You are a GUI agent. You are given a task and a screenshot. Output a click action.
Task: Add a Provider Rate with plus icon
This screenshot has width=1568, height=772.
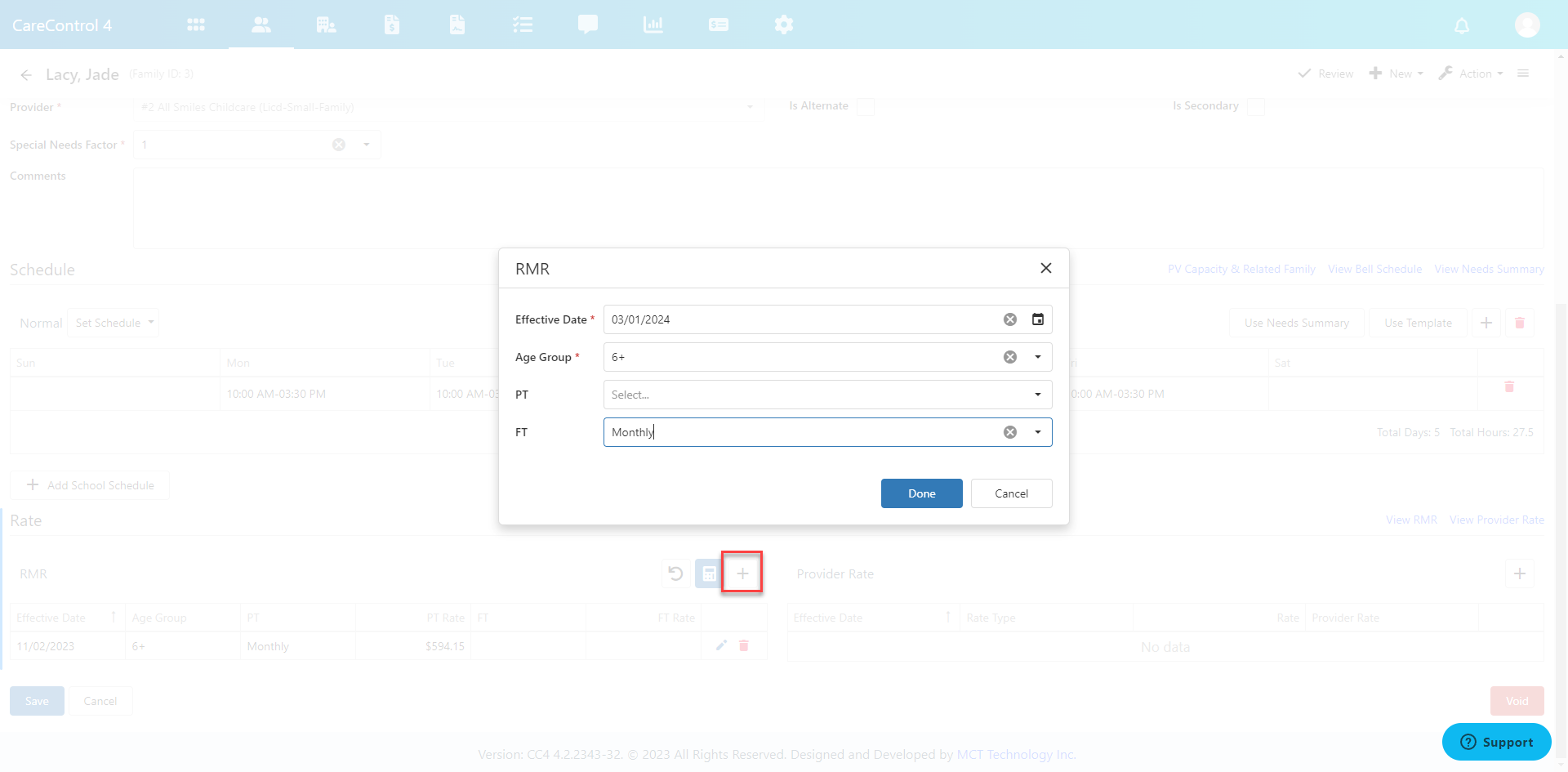(1520, 573)
